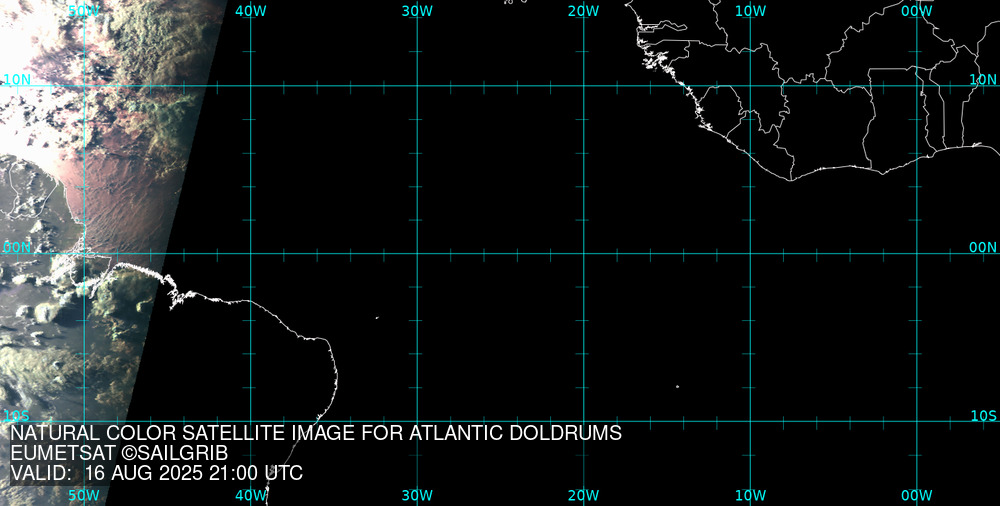This screenshot has width=1000, height=506.
Task: Click the 10W longitude label along the bottom edge
Action: click(751, 495)
